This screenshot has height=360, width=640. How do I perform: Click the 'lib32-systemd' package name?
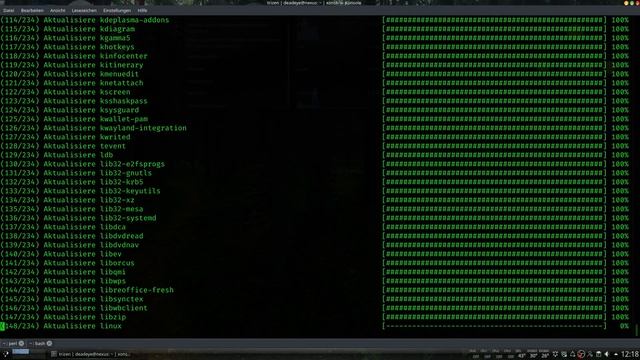tap(128, 218)
